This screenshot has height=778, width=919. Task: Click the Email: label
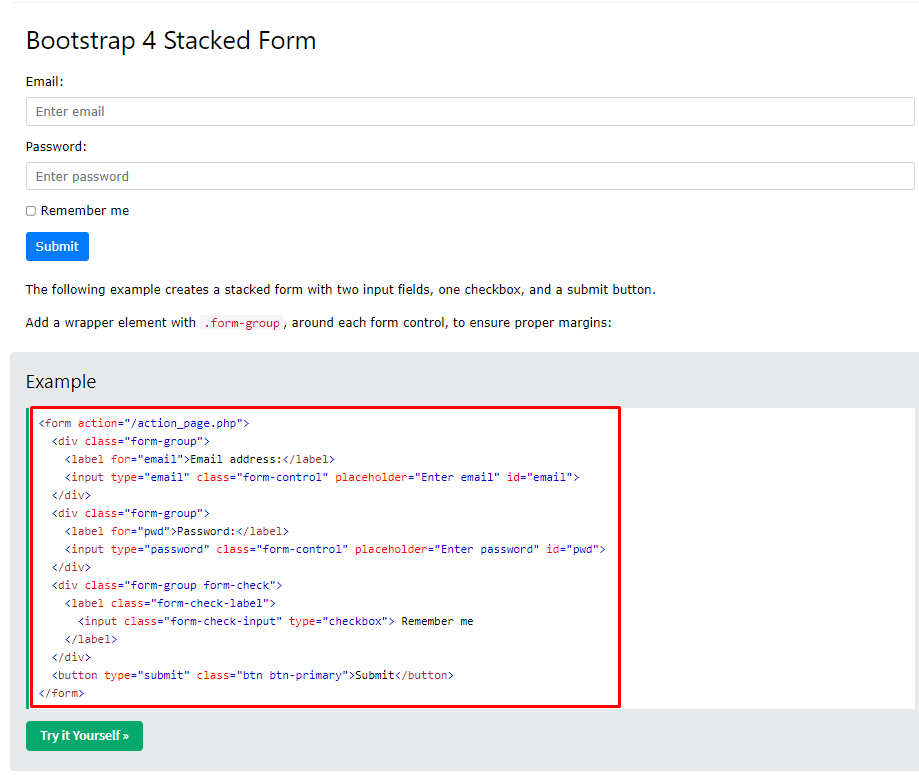[45, 81]
